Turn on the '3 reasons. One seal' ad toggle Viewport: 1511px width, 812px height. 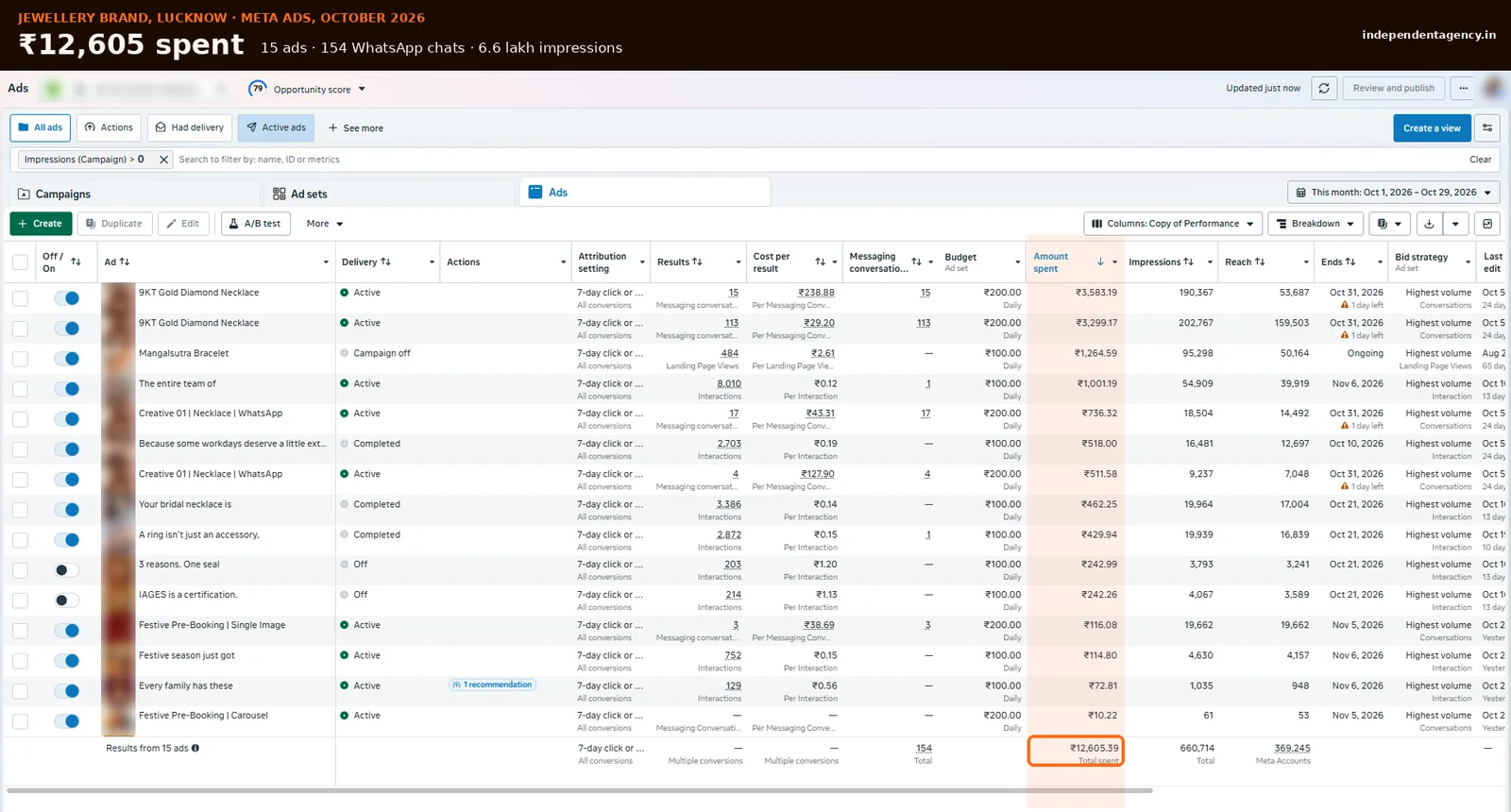(x=66, y=570)
